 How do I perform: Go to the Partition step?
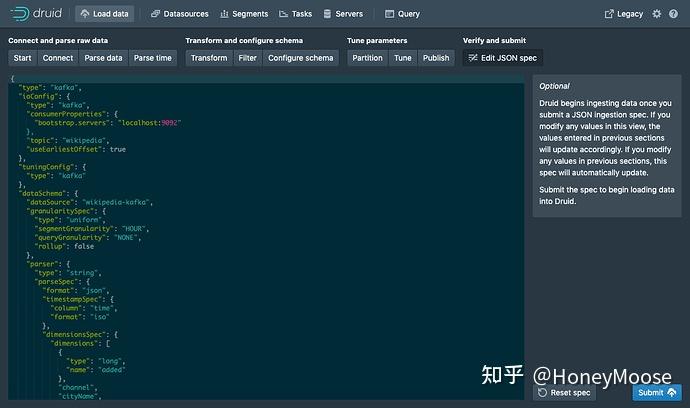(367, 58)
